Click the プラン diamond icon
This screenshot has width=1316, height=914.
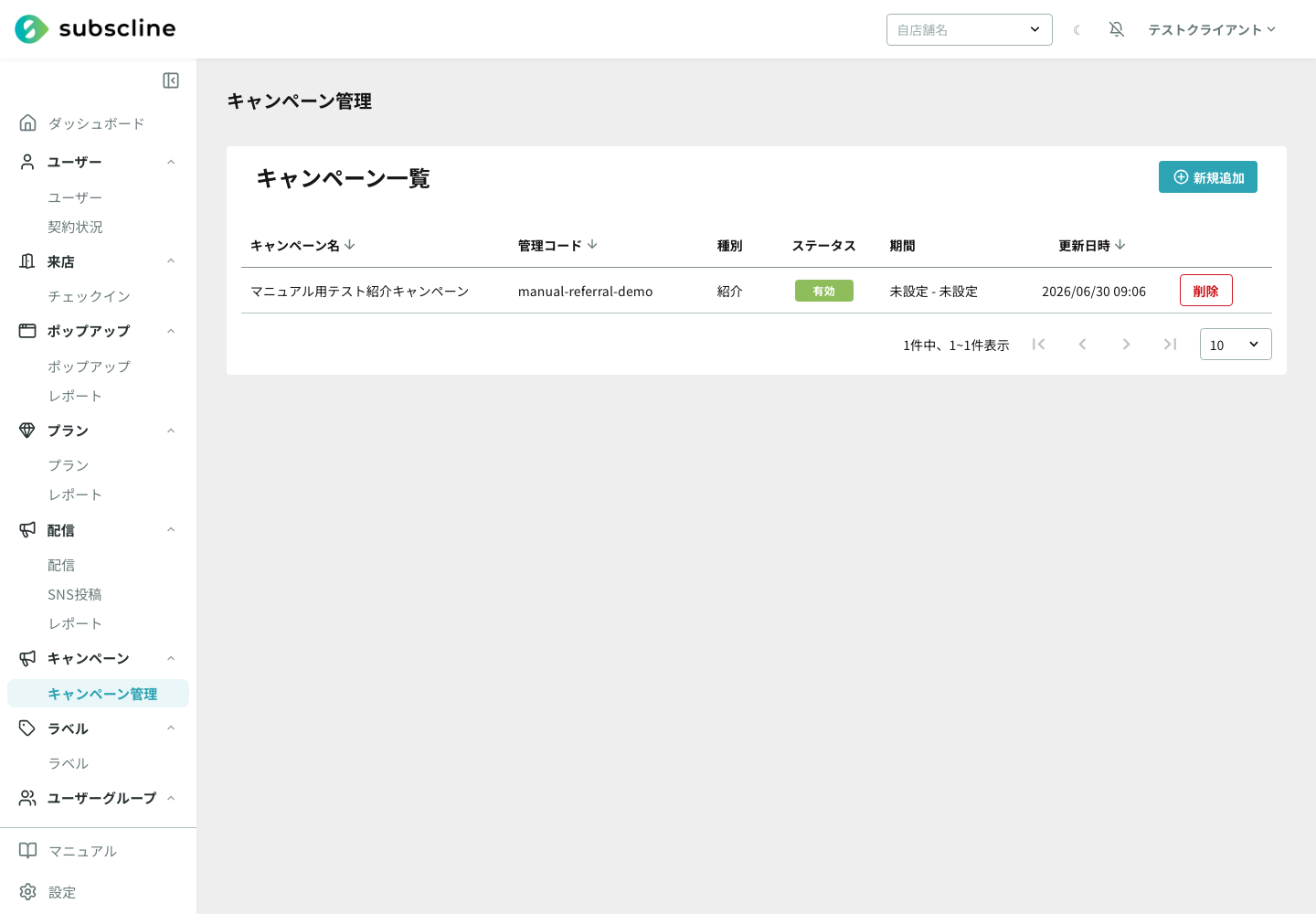pos(28,430)
